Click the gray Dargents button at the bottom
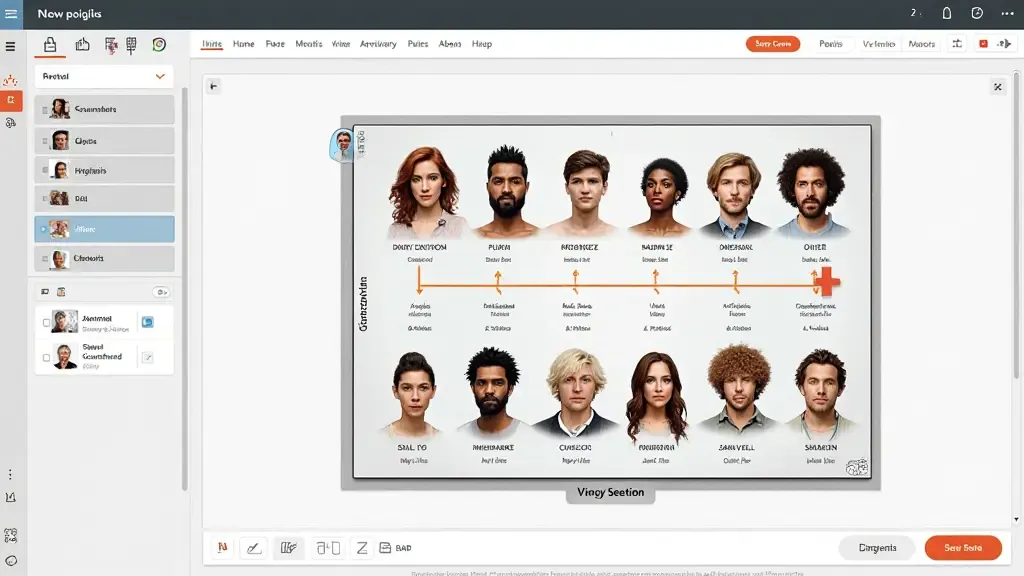Image resolution: width=1024 pixels, height=576 pixels. [877, 547]
